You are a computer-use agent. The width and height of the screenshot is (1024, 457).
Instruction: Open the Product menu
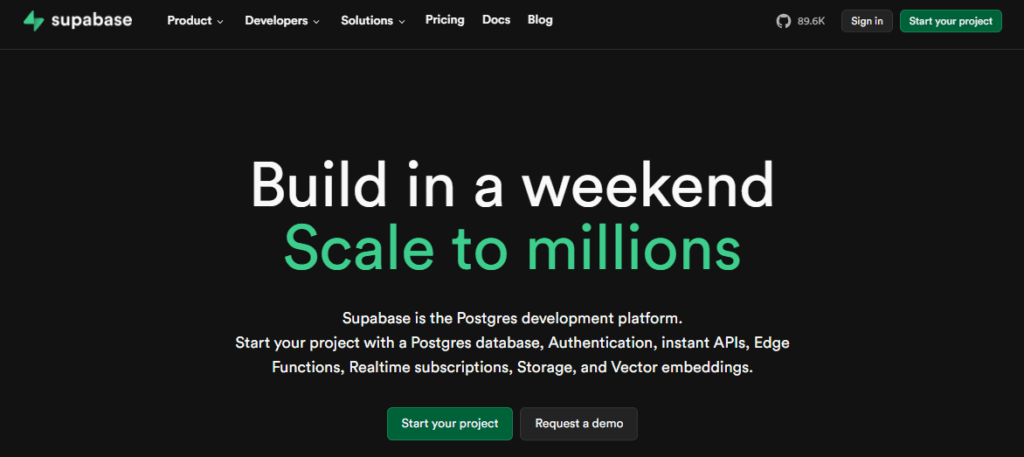point(190,20)
